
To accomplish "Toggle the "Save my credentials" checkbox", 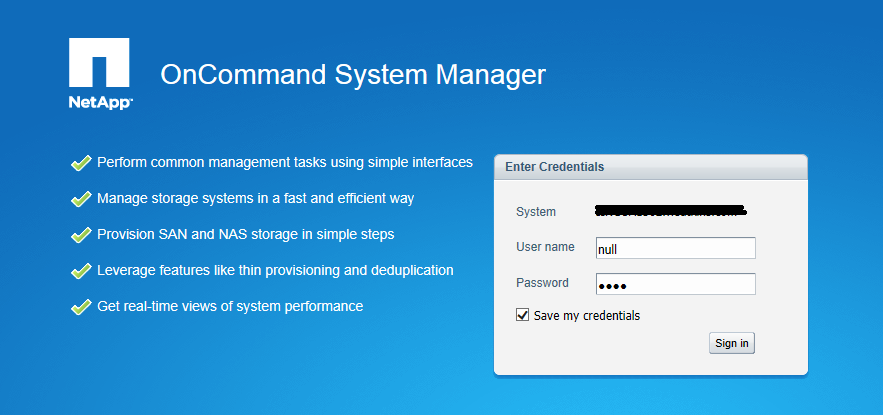I will (522, 315).
